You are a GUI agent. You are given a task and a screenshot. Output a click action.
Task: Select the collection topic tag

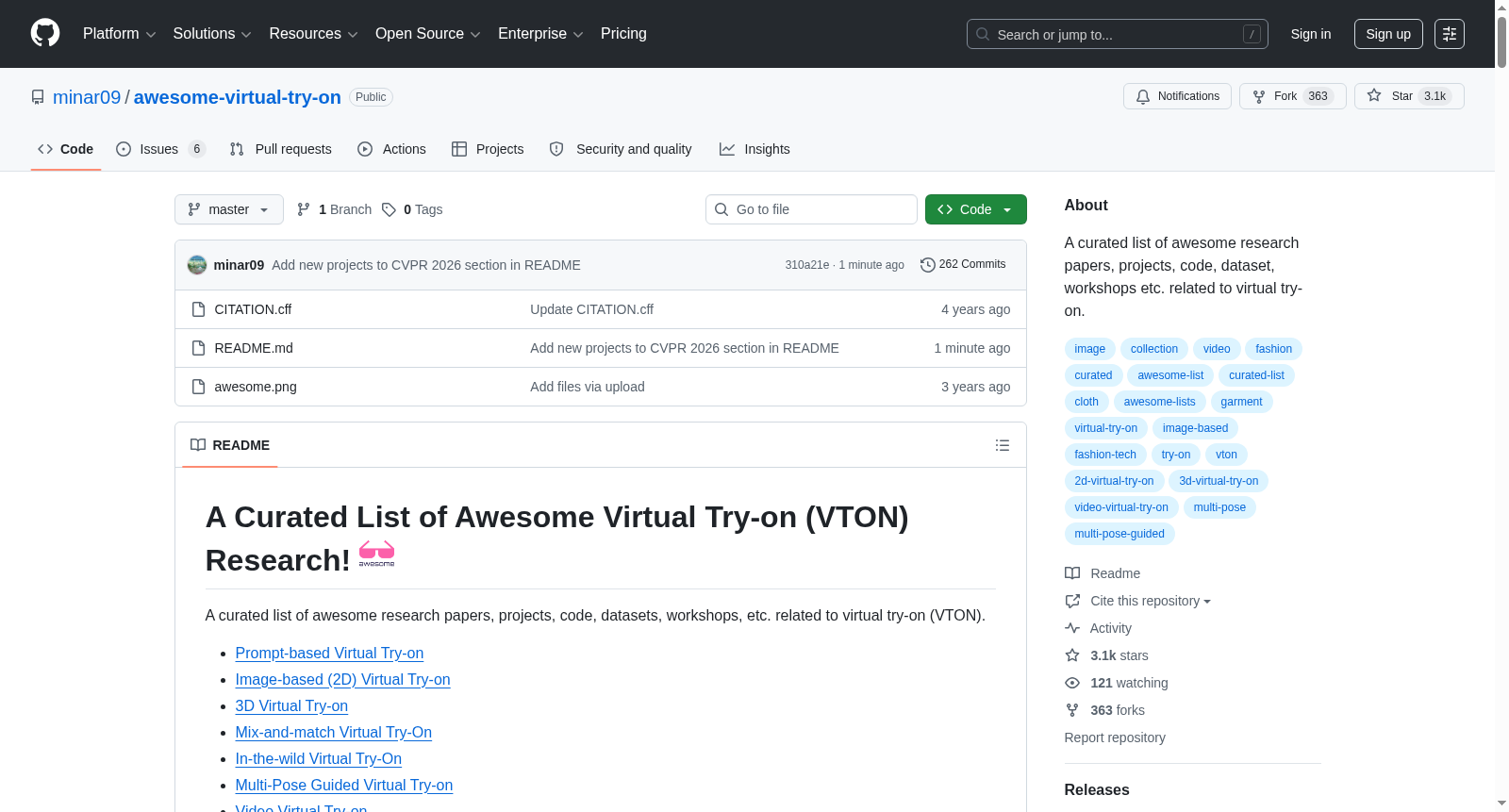[x=1154, y=349]
